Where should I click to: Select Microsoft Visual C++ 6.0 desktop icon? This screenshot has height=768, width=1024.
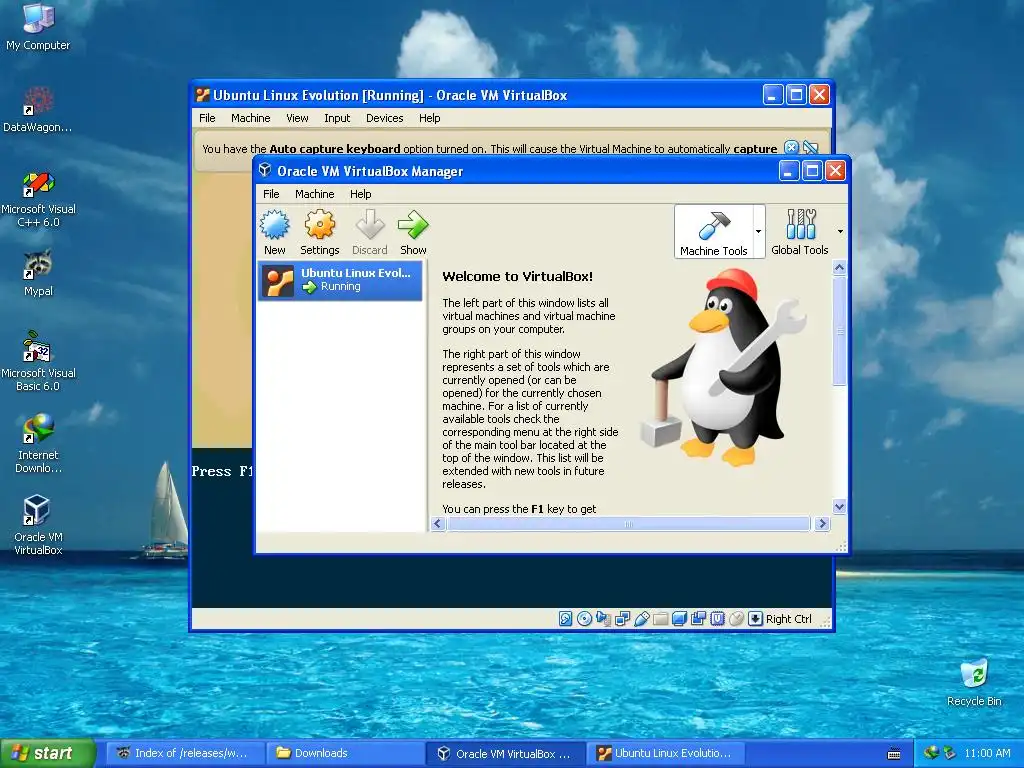click(x=38, y=199)
